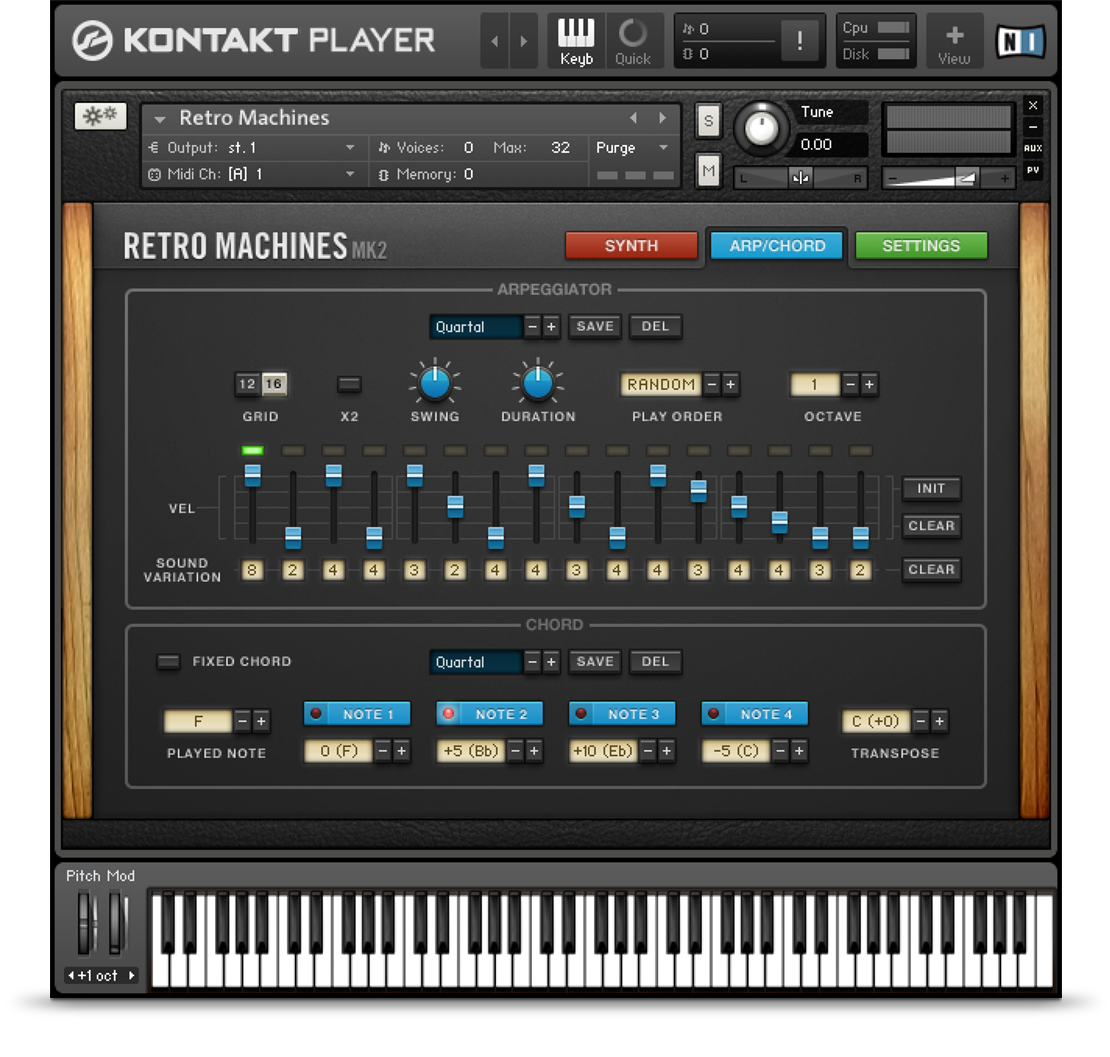Open the Purge dropdown menu
This screenshot has height=1057, width=1110.
click(x=631, y=148)
